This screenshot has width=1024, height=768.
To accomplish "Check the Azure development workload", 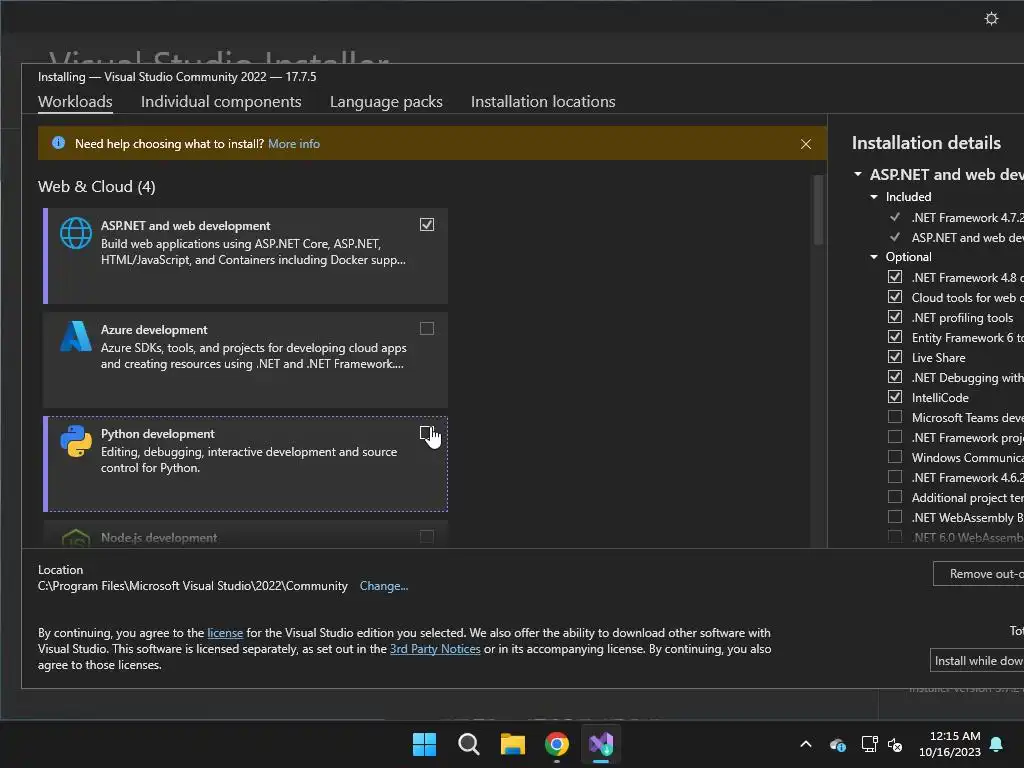I will pos(426,328).
